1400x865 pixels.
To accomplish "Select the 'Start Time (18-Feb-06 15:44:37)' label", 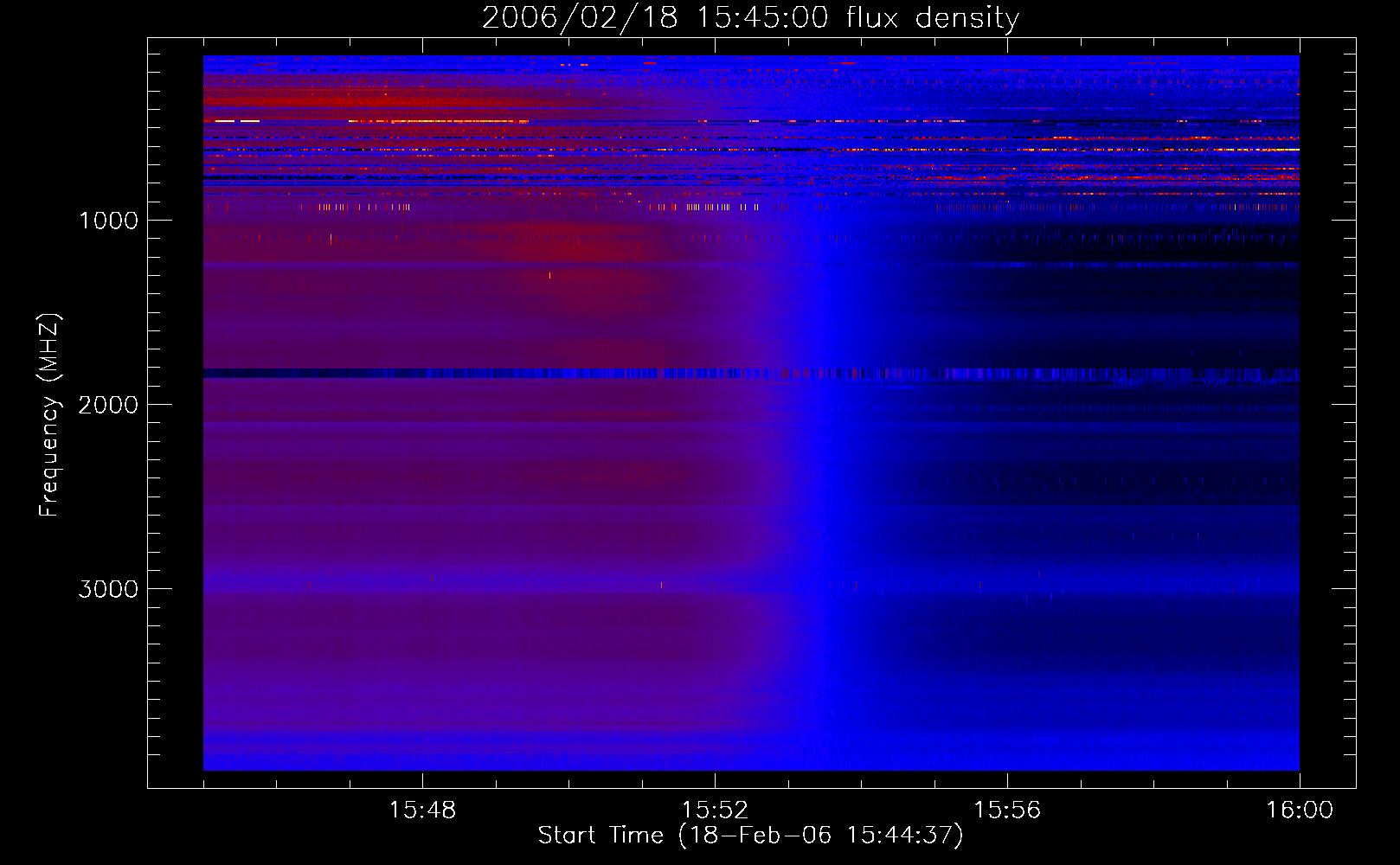I will [750, 836].
